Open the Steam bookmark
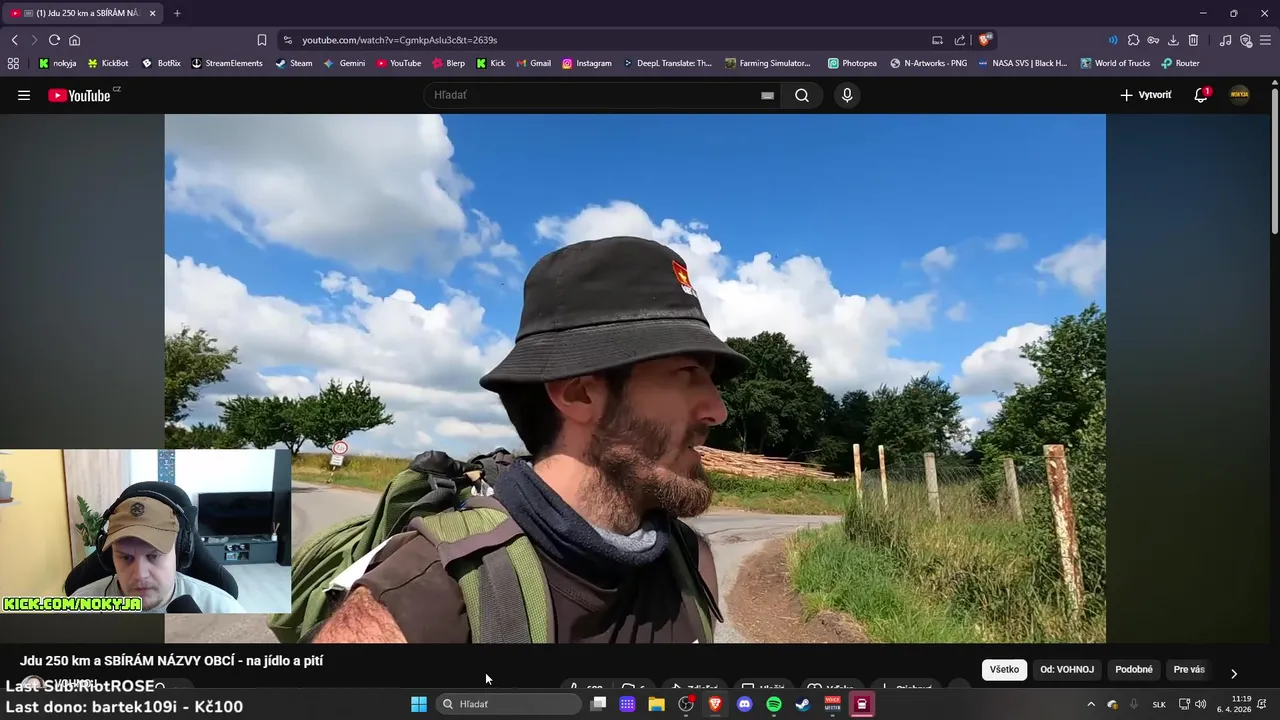Image resolution: width=1280 pixels, height=720 pixels. click(x=294, y=63)
